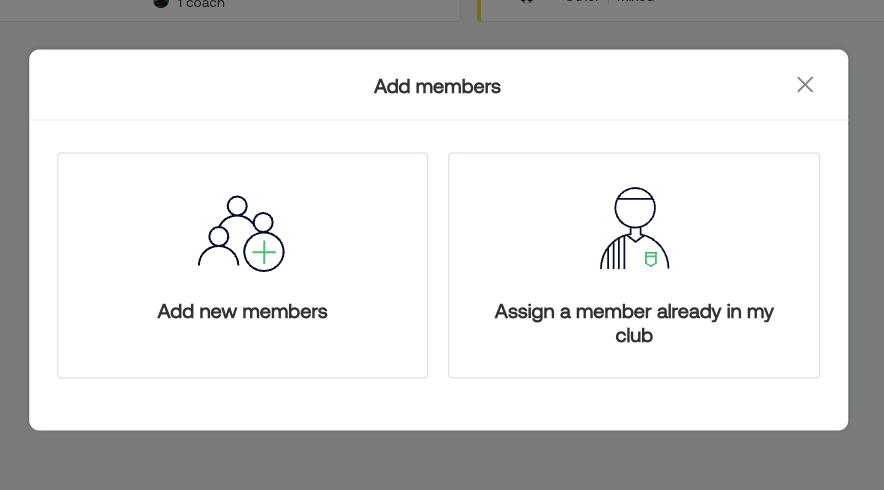The image size is (884, 490).
Task: Close the Add members dialog
Action: pyautogui.click(x=805, y=85)
